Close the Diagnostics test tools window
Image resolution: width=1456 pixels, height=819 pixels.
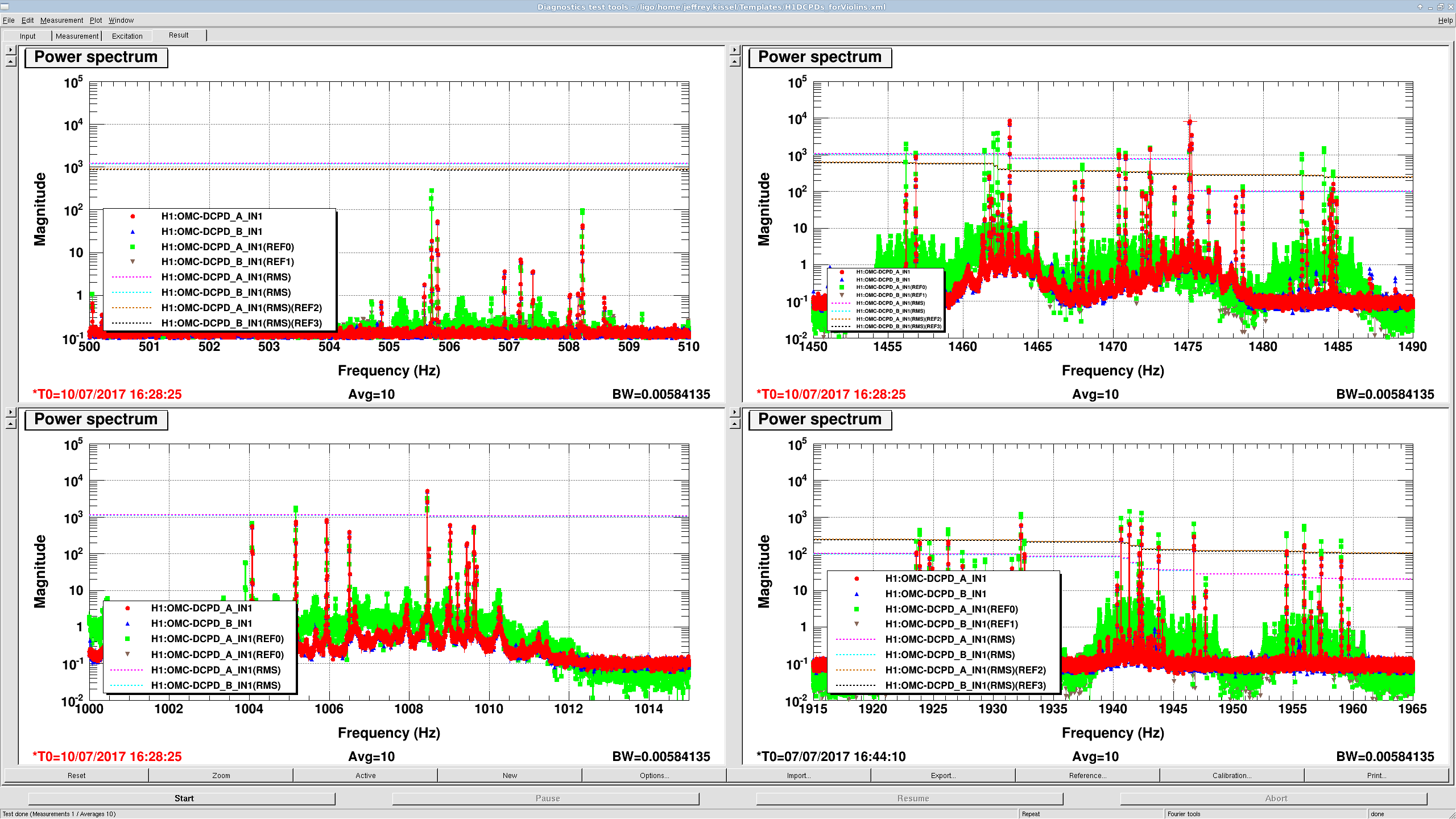pos(1450,7)
